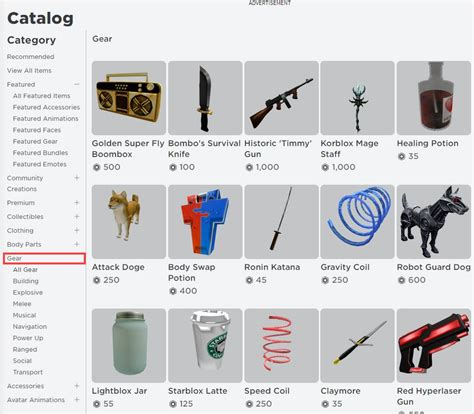474x414 pixels.
Task: Expand the Community Creations plus icon
Action: click(x=77, y=178)
